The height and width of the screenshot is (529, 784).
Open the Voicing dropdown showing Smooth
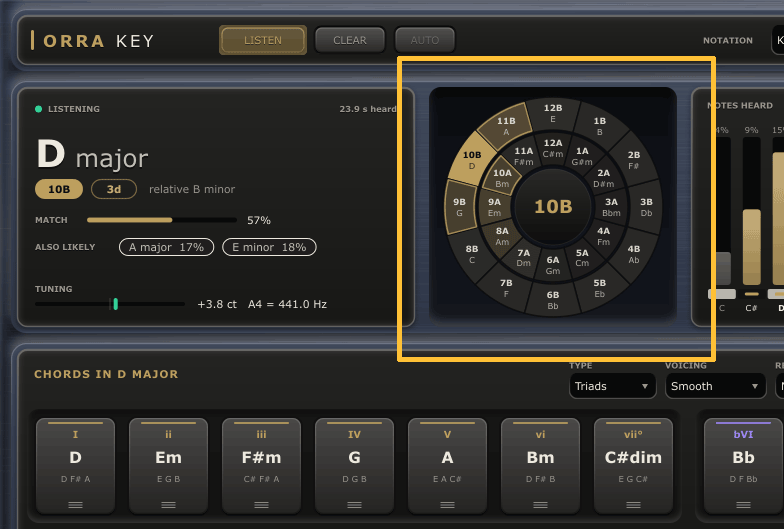coord(715,386)
